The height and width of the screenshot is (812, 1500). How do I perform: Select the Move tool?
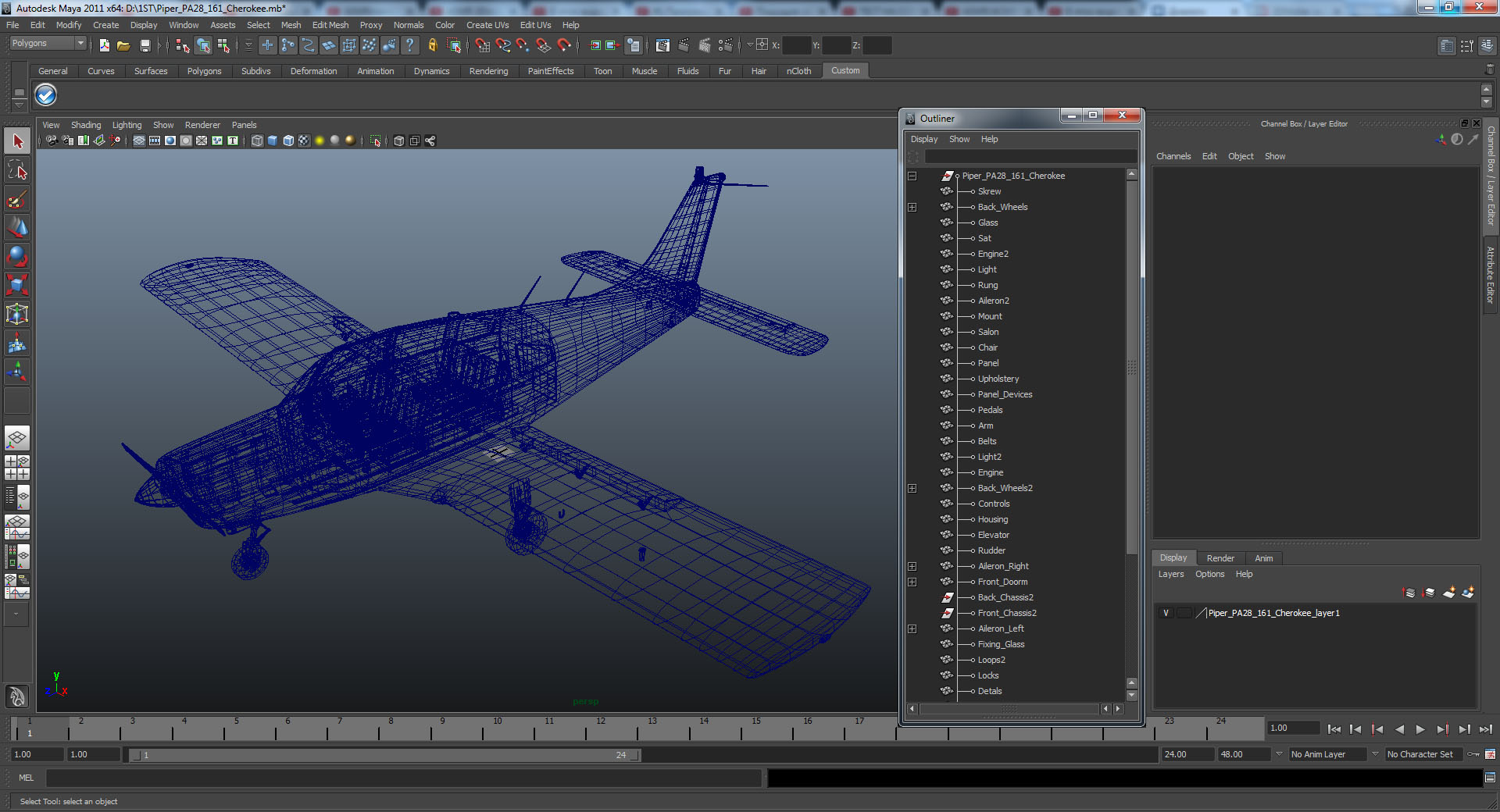[x=17, y=227]
